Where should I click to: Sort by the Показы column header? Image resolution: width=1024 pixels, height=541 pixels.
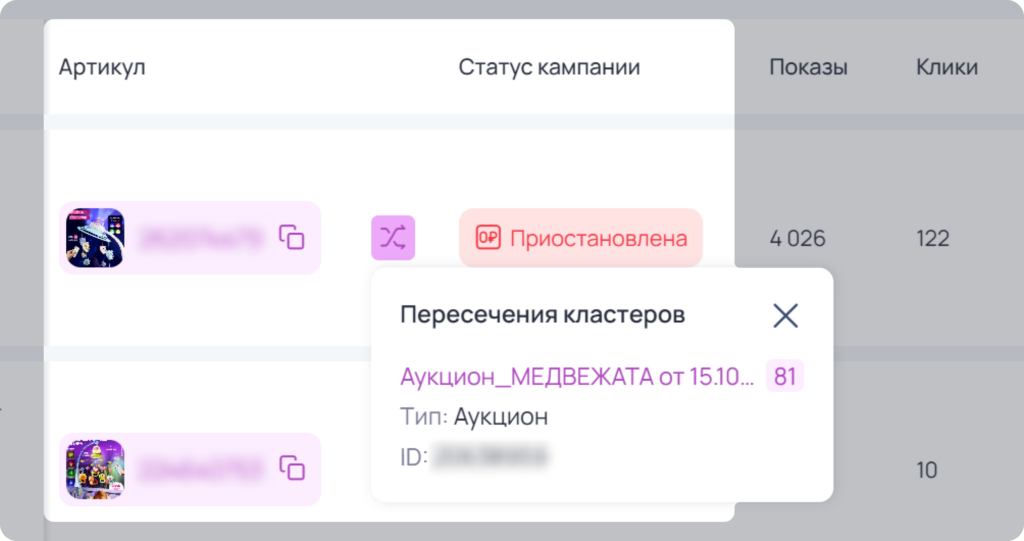click(x=808, y=67)
